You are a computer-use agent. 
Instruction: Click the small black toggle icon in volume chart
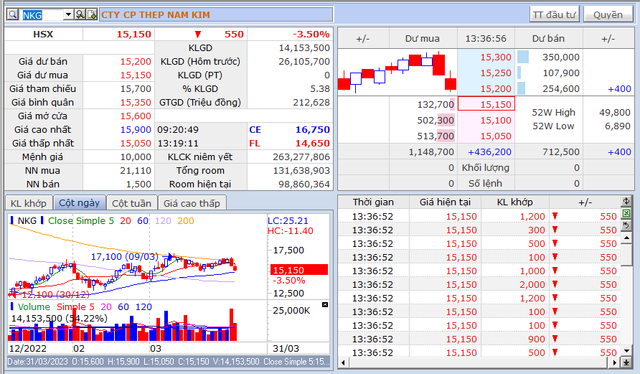[x=325, y=305]
